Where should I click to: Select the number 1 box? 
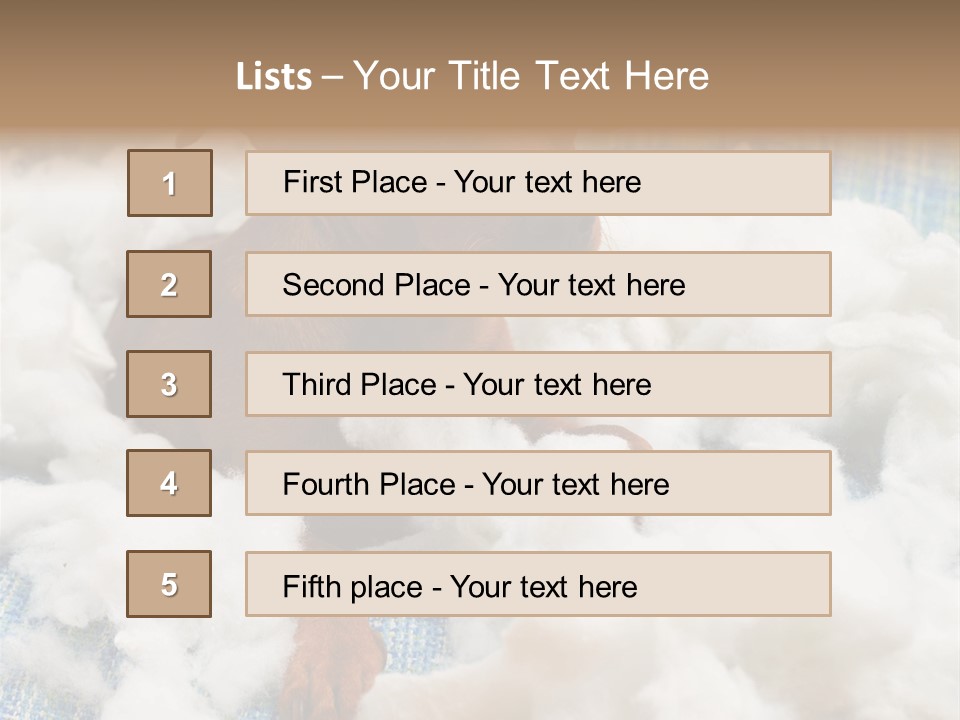(169, 183)
